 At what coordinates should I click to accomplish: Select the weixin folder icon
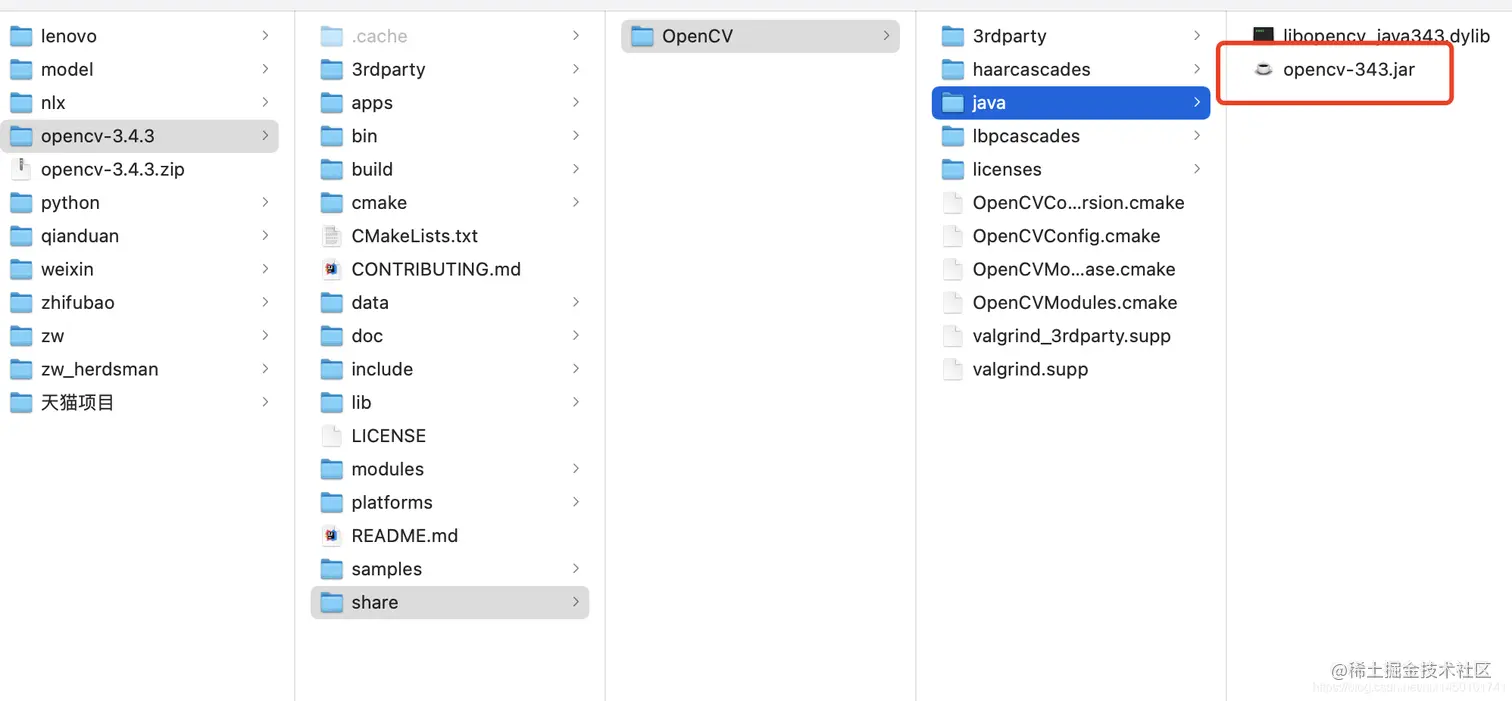click(x=21, y=269)
